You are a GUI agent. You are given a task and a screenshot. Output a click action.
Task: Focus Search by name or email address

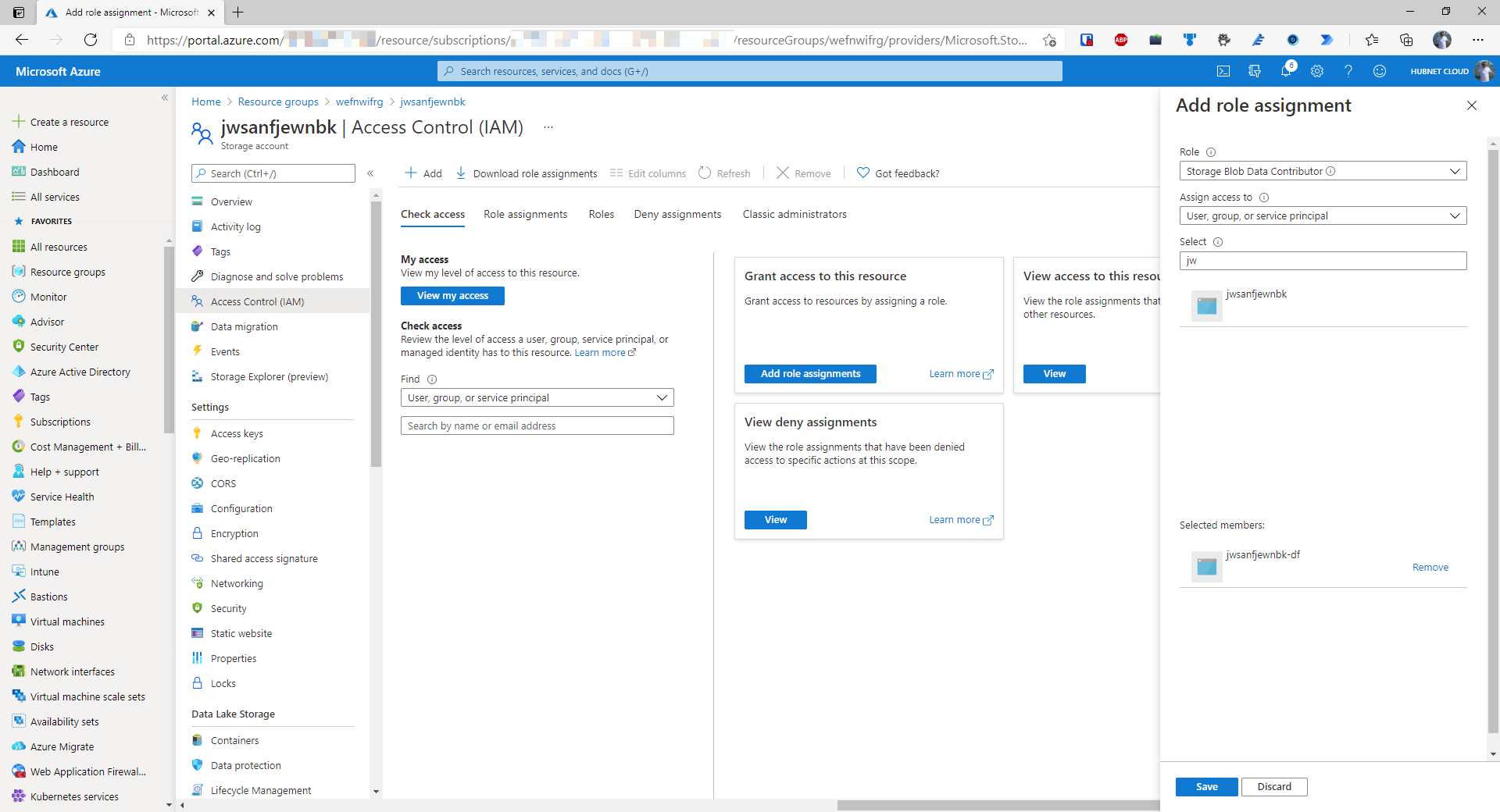pos(537,426)
